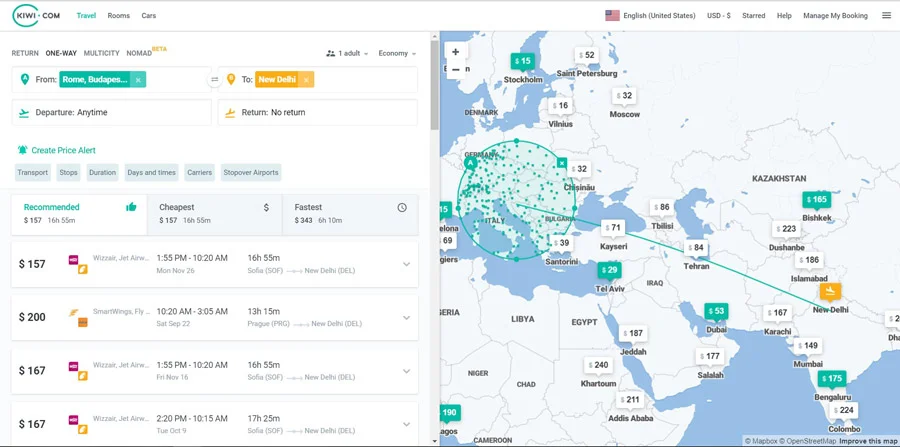Select the MULTICITY trip type
This screenshot has height=447, width=900.
102,53
